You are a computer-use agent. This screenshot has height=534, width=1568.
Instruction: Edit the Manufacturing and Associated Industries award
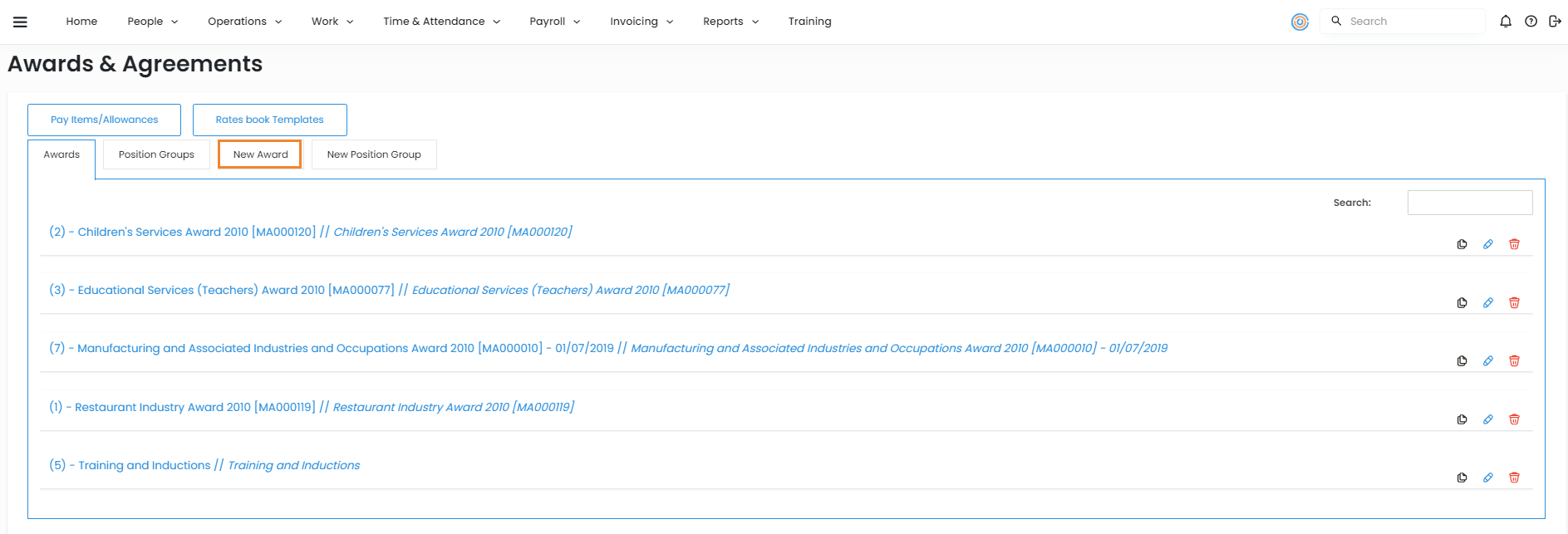1487,361
